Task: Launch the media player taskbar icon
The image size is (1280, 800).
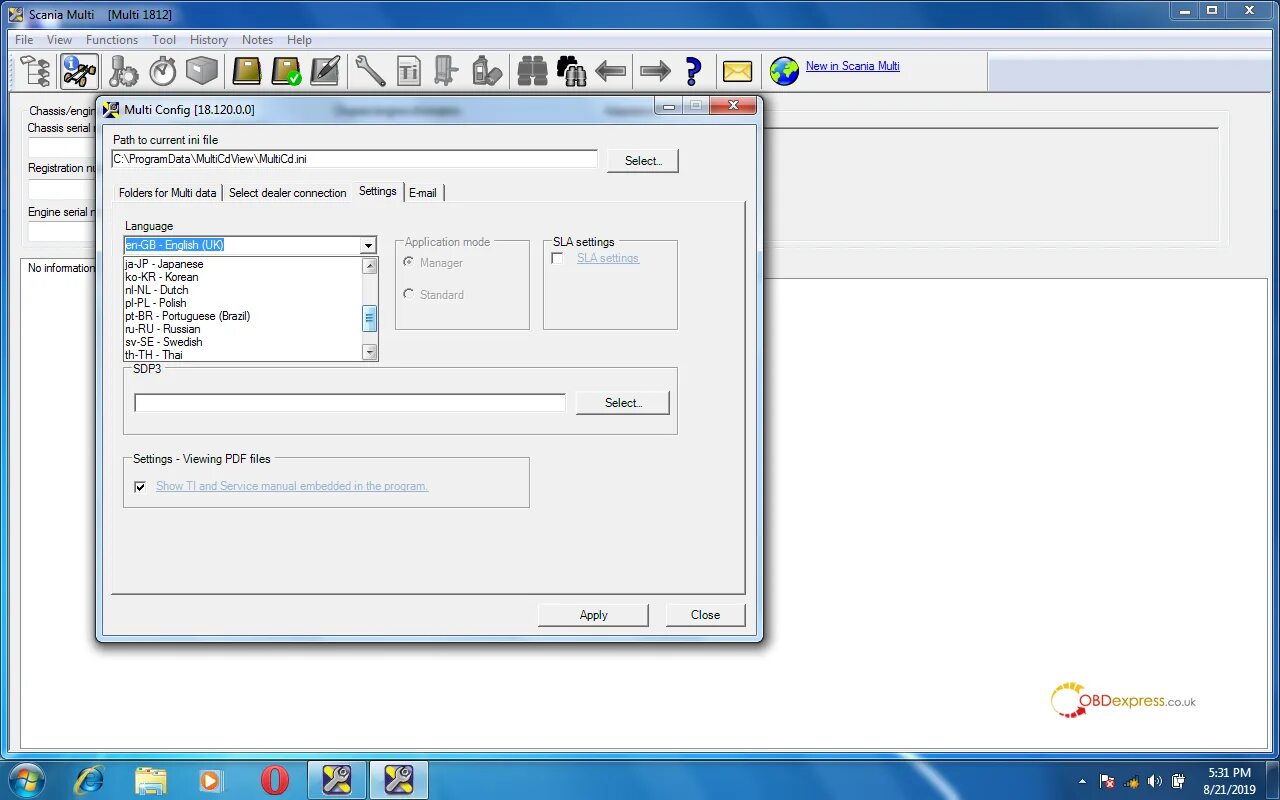Action: pos(210,780)
